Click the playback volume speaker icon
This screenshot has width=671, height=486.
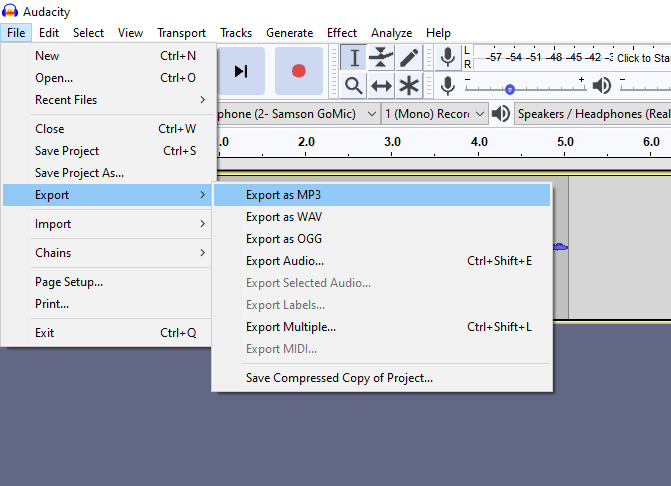(x=602, y=86)
